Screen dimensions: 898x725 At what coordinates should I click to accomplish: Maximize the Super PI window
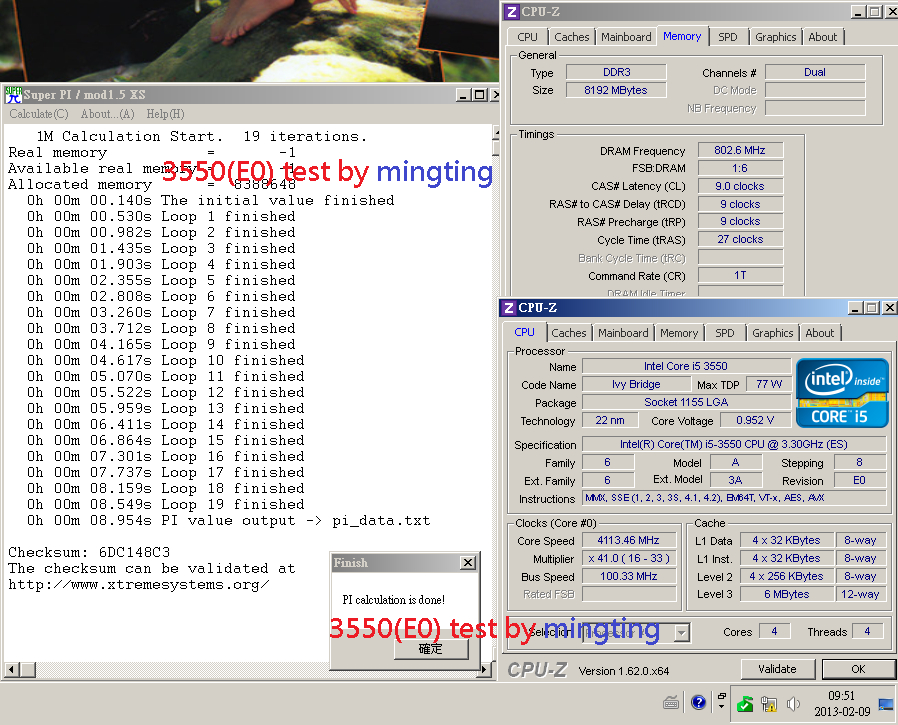pos(480,95)
